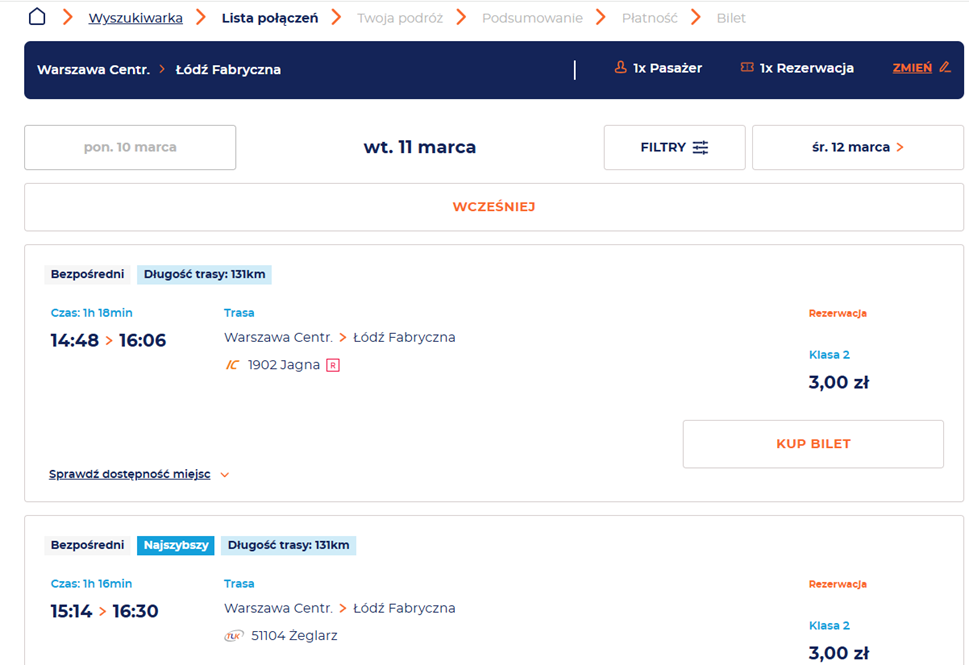Viewport: 969px width, 665px height.
Task: Expand Sprawdź dostępność miejsc for 14:48 train
Action: (x=130, y=474)
